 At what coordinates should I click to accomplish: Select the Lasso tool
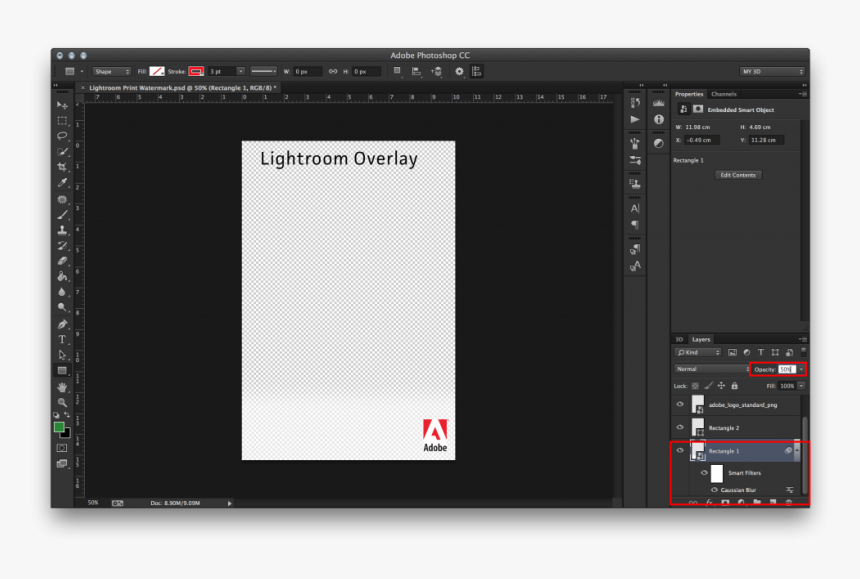(x=62, y=135)
